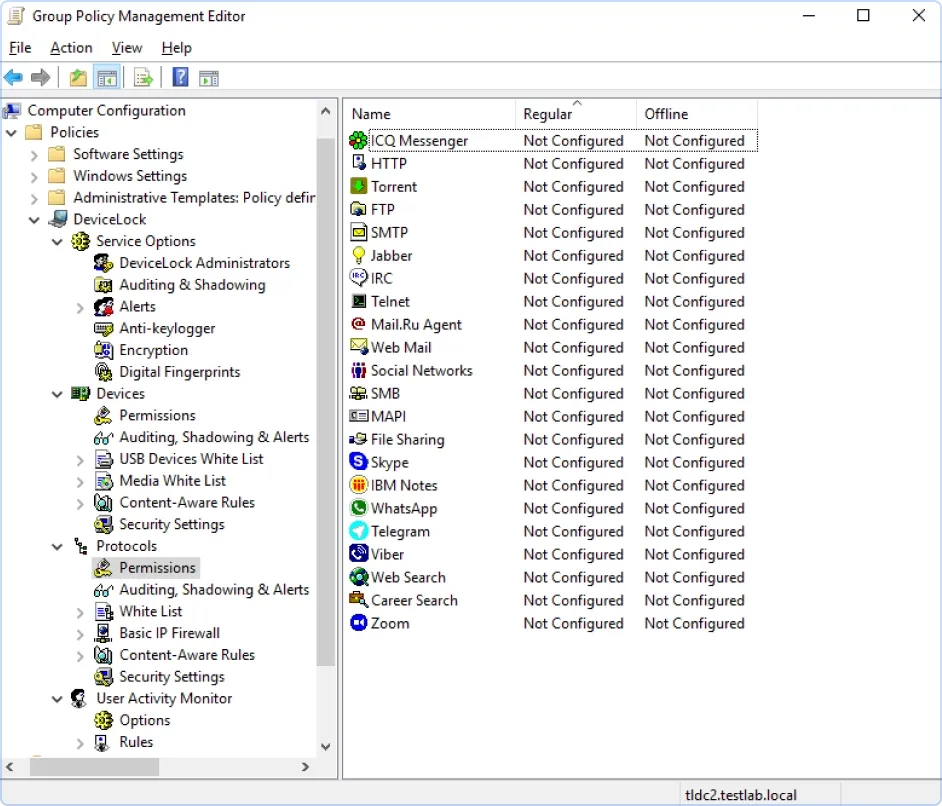Select the File Sharing row
Viewport: 942px width, 806px height.
(553, 439)
